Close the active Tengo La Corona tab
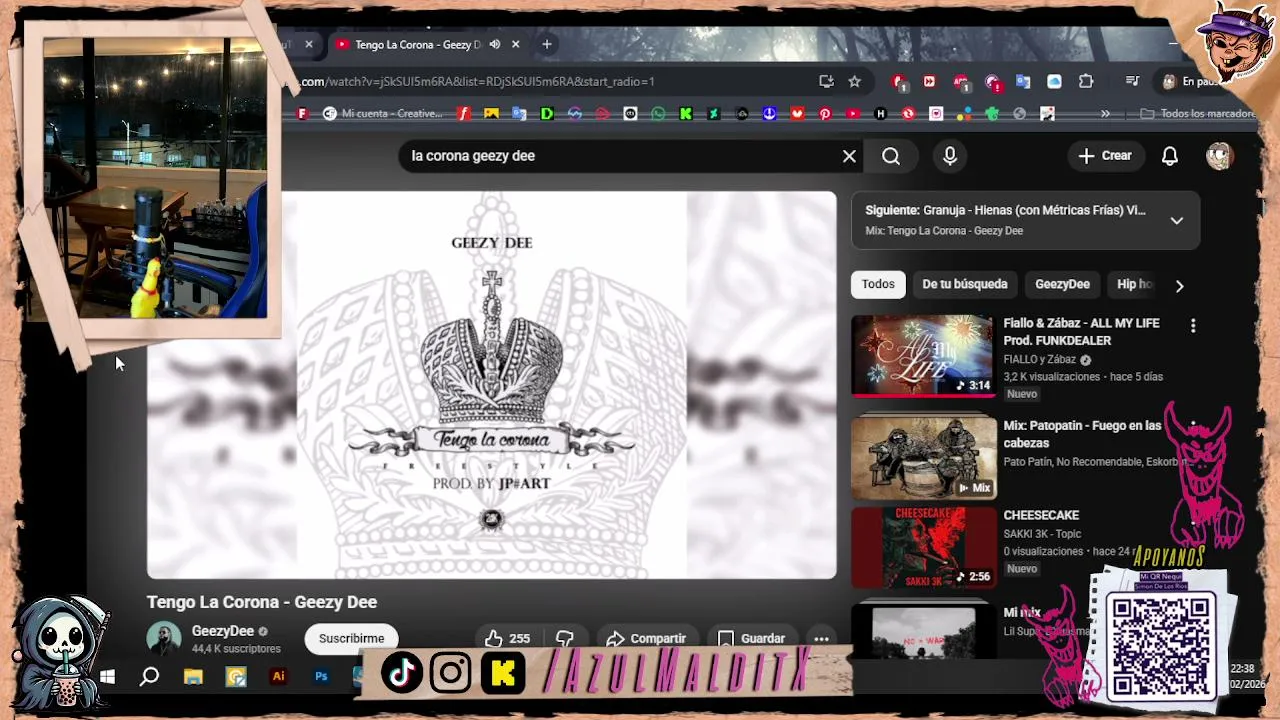Screen dimensions: 1280x720 (x=516, y=44)
